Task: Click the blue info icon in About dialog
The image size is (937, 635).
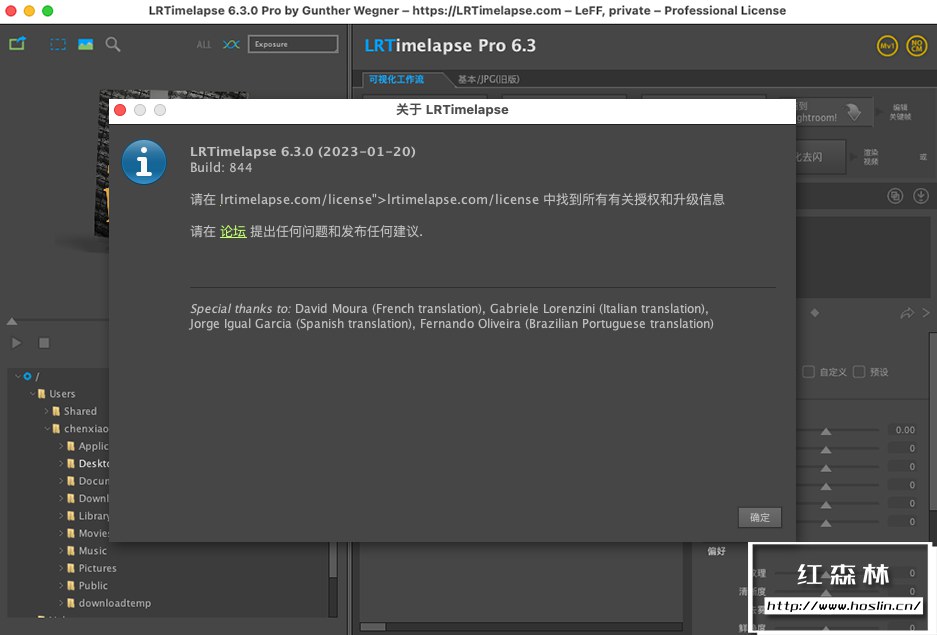Action: (x=144, y=162)
